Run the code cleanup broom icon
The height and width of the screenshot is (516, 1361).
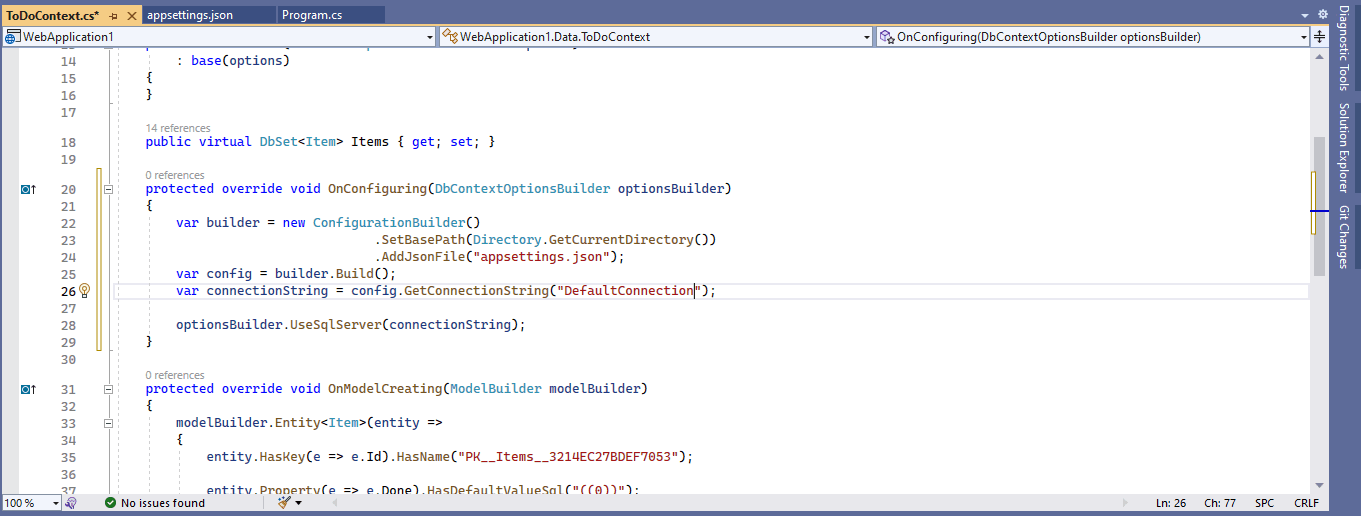(284, 503)
